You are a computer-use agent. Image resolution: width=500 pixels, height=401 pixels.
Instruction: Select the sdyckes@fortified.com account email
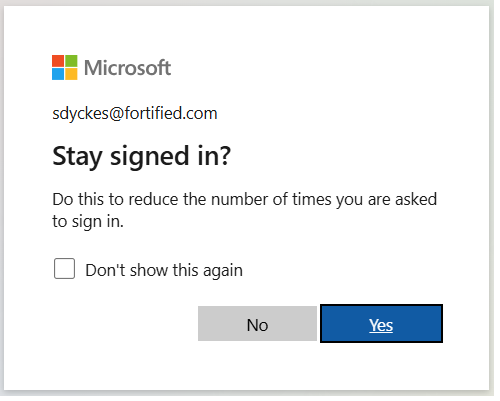(x=135, y=113)
